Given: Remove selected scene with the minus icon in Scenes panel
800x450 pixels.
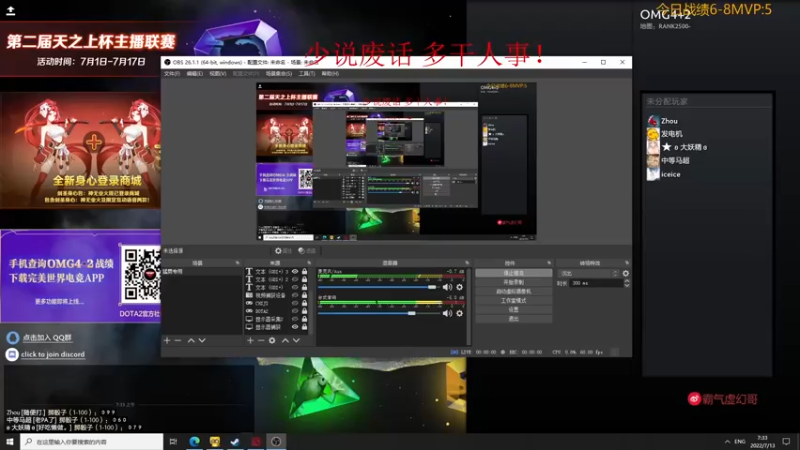Looking at the screenshot, I should 178,340.
